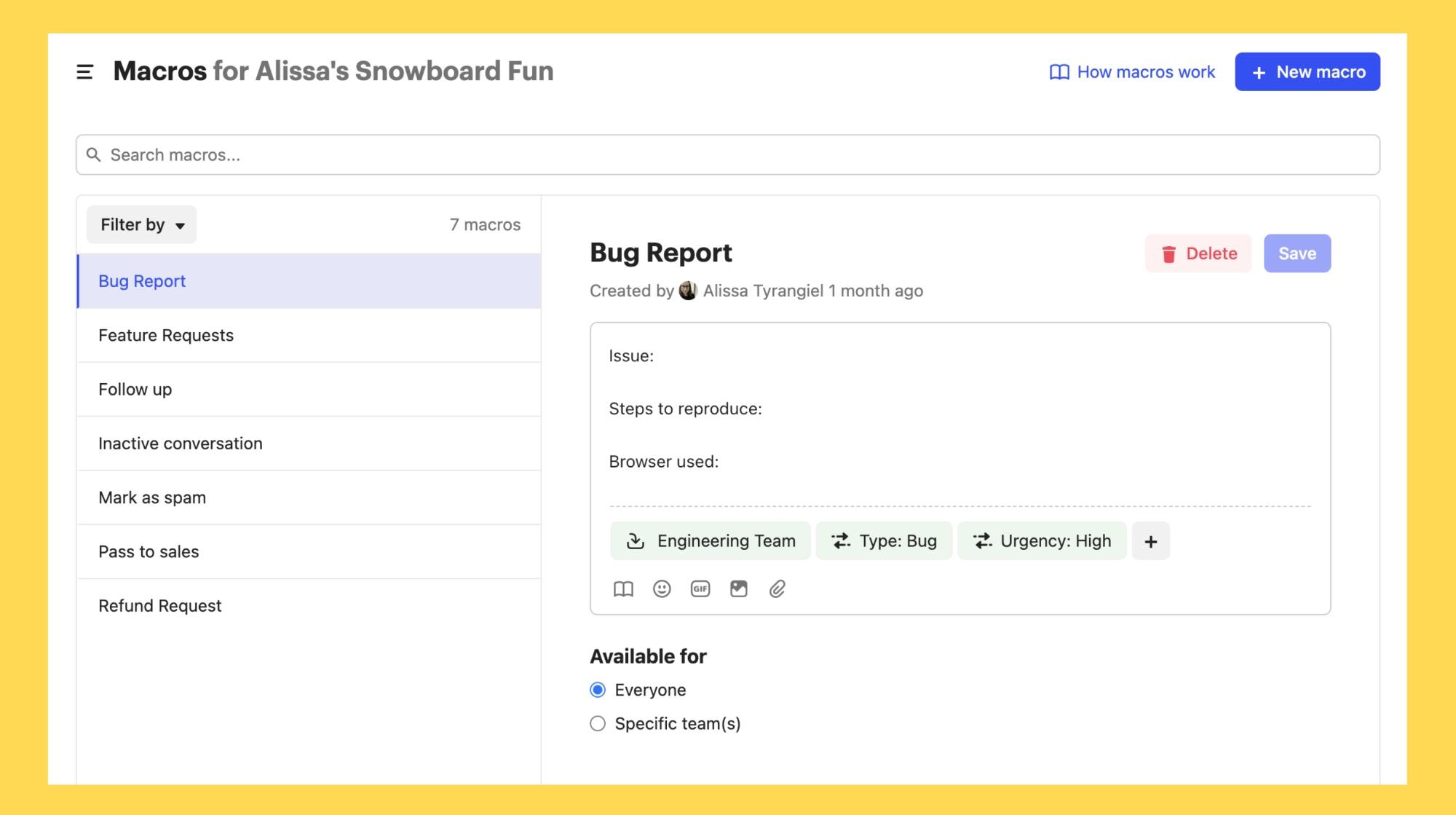Click the book icon beside How macros work
Screen dimensions: 1456x815
pyautogui.click(x=1059, y=72)
